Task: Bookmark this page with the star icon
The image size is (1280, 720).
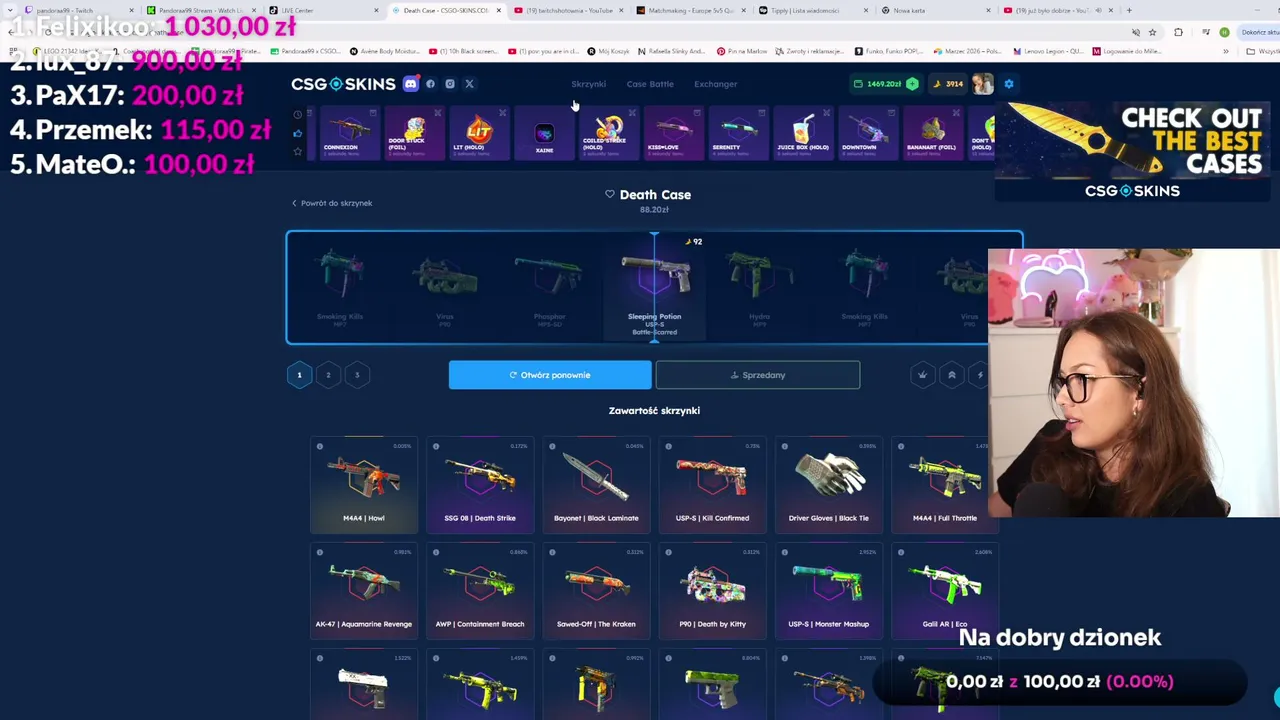Action: (1152, 32)
